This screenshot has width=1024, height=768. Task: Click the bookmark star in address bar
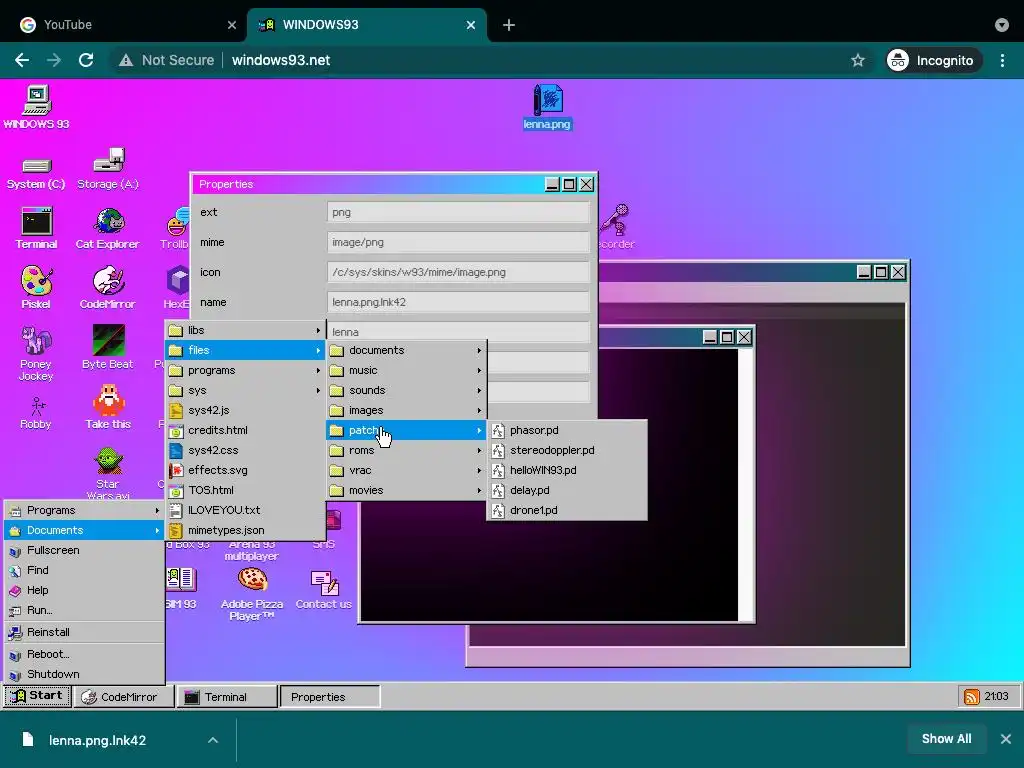coord(858,60)
